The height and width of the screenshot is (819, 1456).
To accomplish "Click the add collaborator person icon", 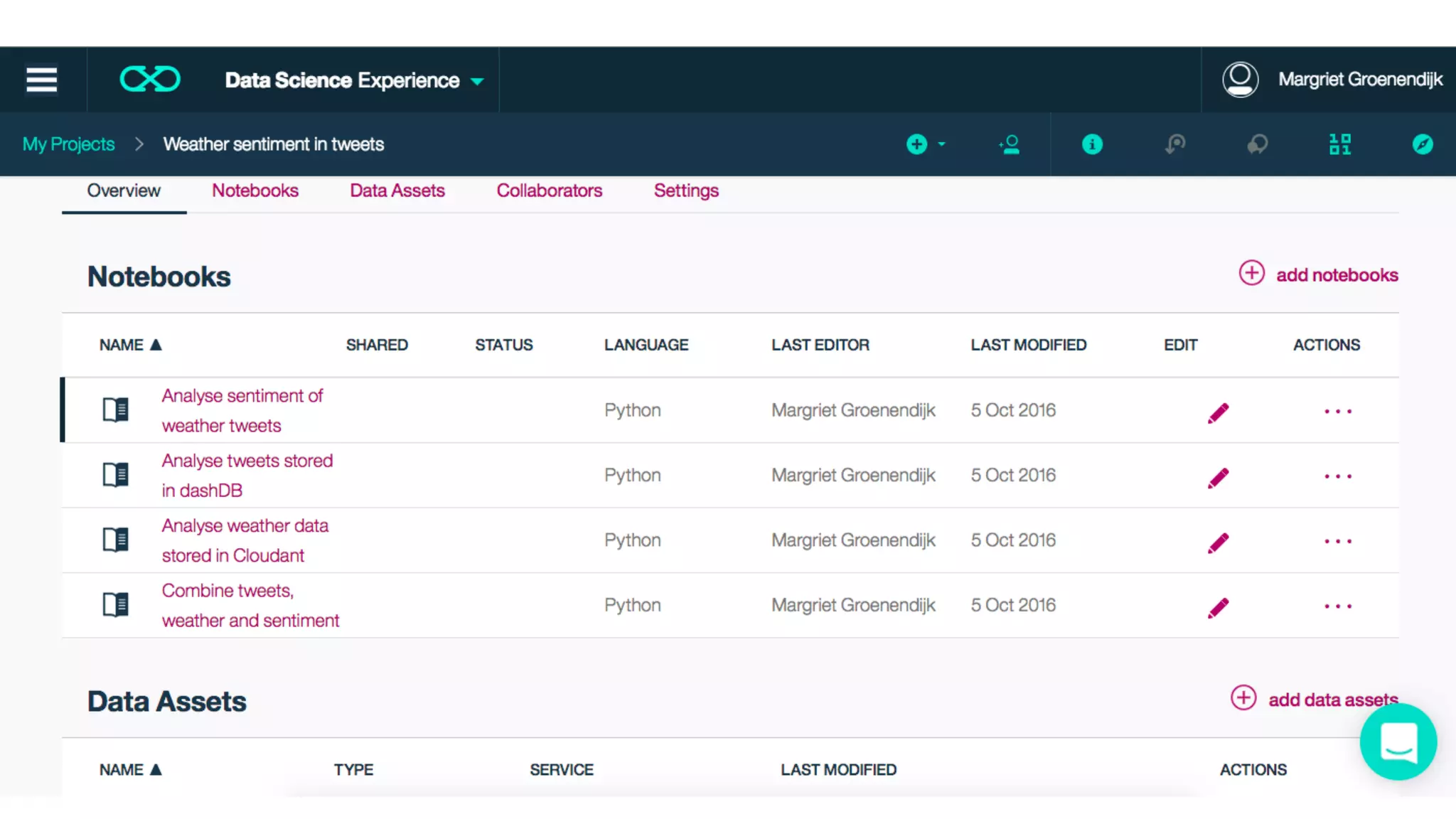I will pos(1009,144).
